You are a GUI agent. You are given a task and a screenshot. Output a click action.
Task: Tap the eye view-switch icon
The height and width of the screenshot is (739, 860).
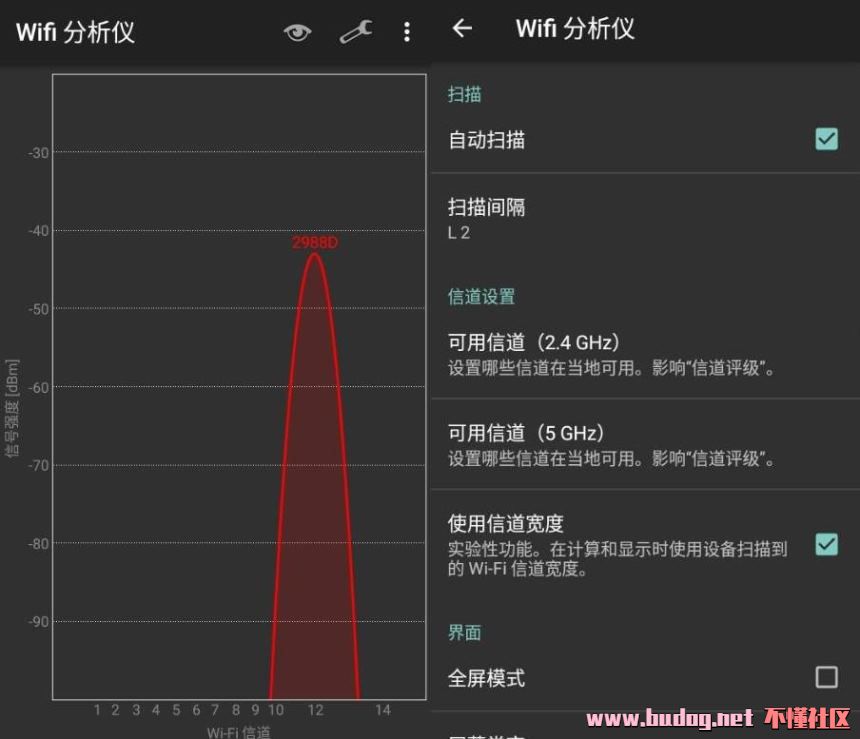(x=297, y=32)
